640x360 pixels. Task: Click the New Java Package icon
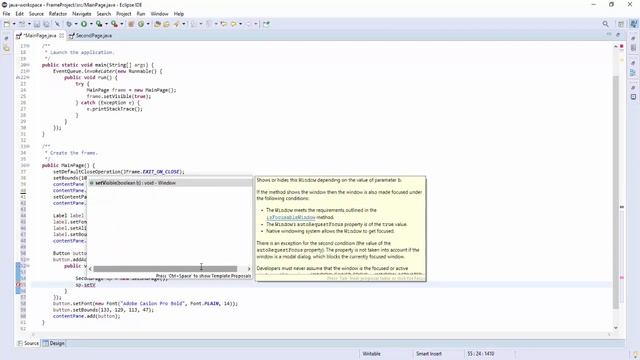(131, 24)
